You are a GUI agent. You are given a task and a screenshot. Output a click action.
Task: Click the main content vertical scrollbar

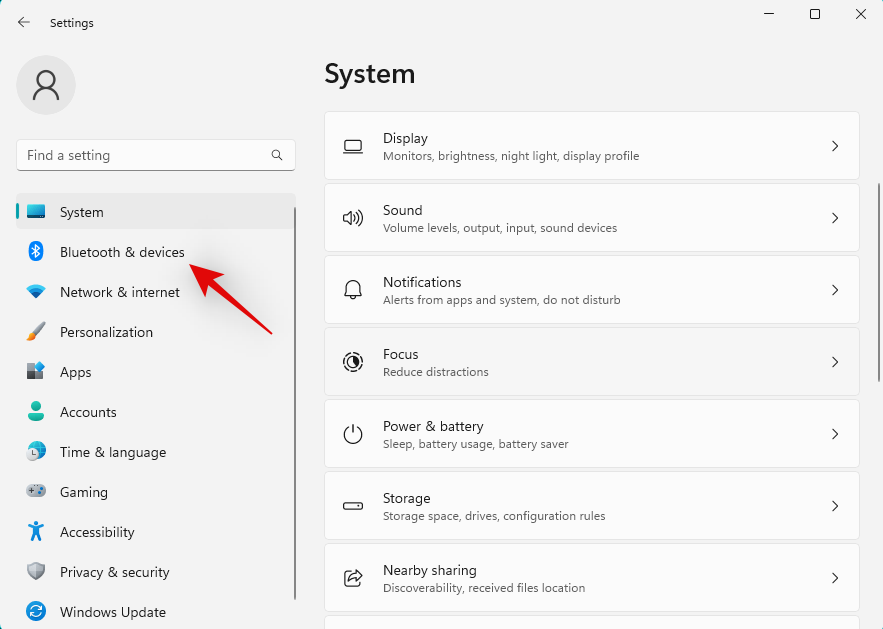pos(878,283)
